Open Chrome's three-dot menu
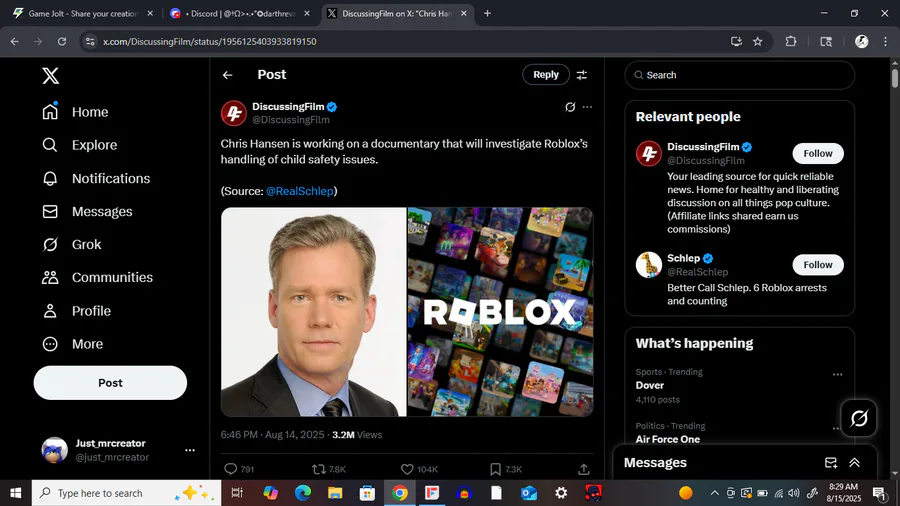 coord(885,41)
